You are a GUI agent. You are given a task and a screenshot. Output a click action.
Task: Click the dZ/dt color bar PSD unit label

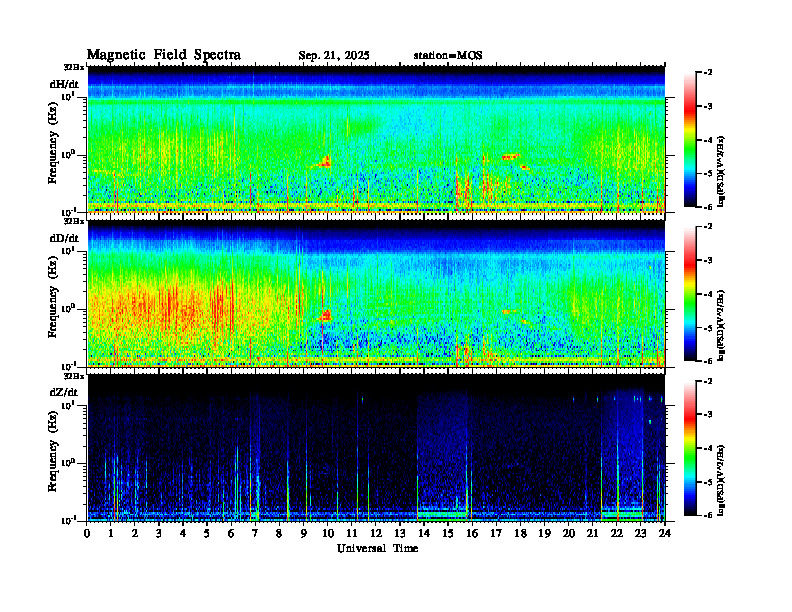[x=722, y=479]
